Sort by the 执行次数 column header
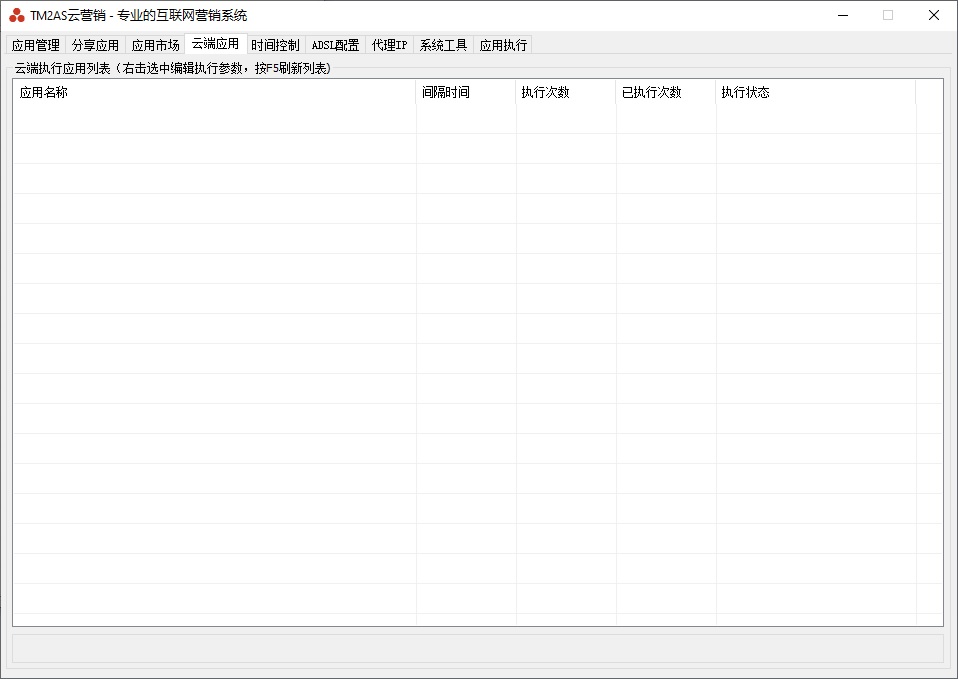The width and height of the screenshot is (958, 679). point(566,92)
